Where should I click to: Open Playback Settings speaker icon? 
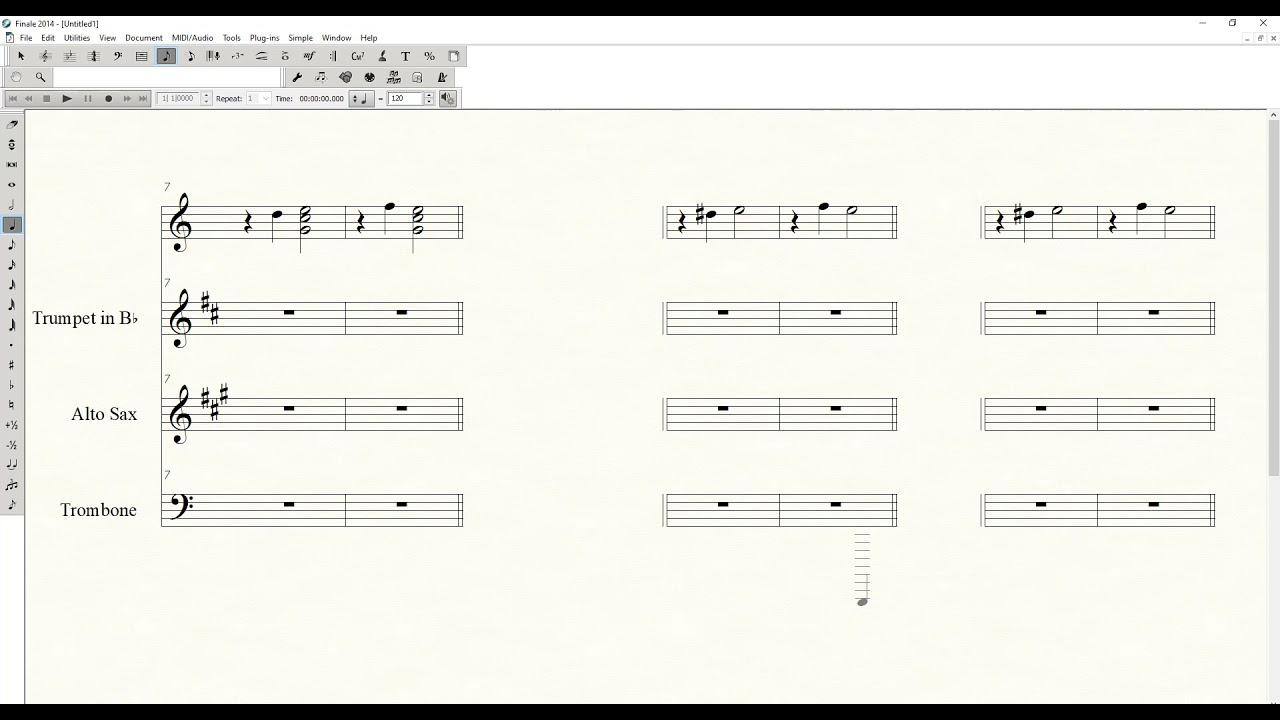[x=447, y=98]
